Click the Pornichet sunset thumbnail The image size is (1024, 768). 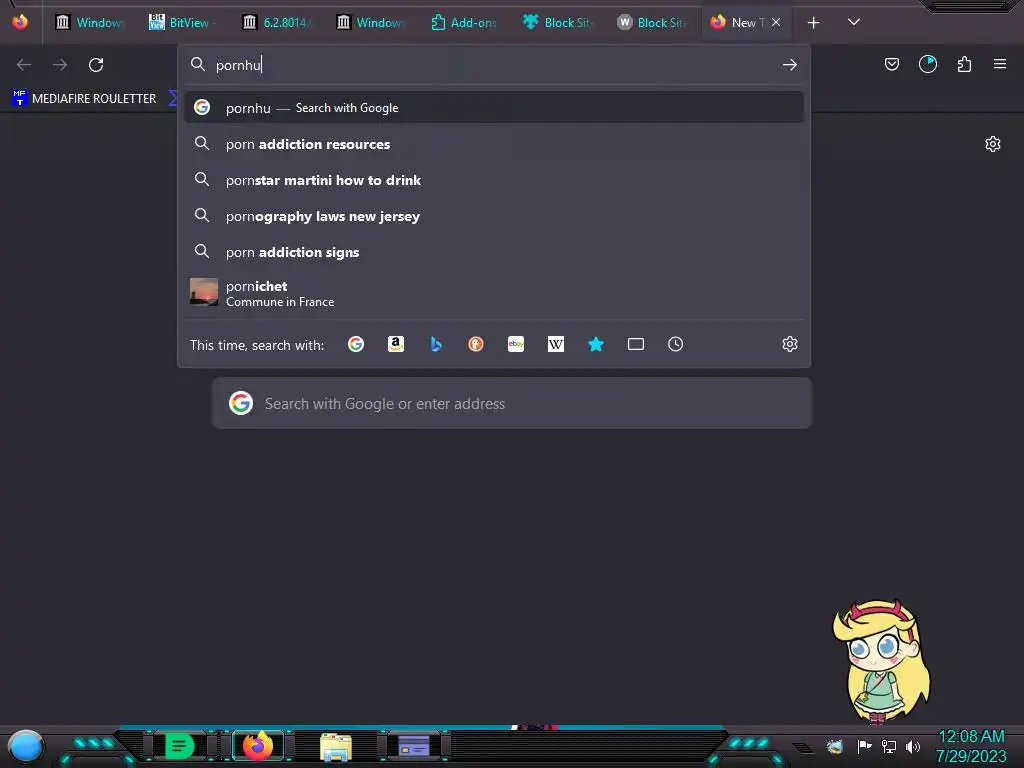(x=204, y=292)
